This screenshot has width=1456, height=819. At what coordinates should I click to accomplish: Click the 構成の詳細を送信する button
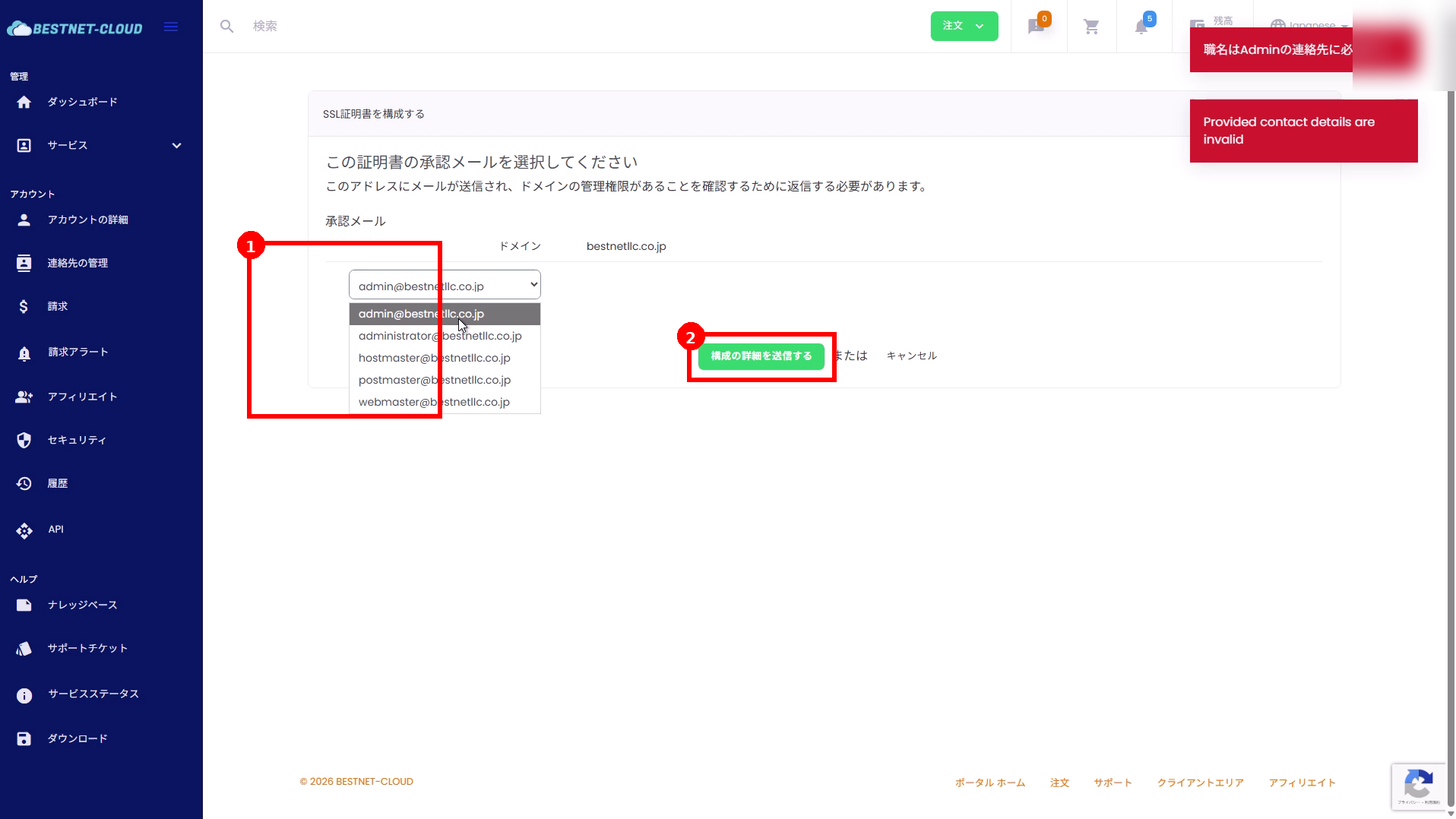tap(761, 356)
